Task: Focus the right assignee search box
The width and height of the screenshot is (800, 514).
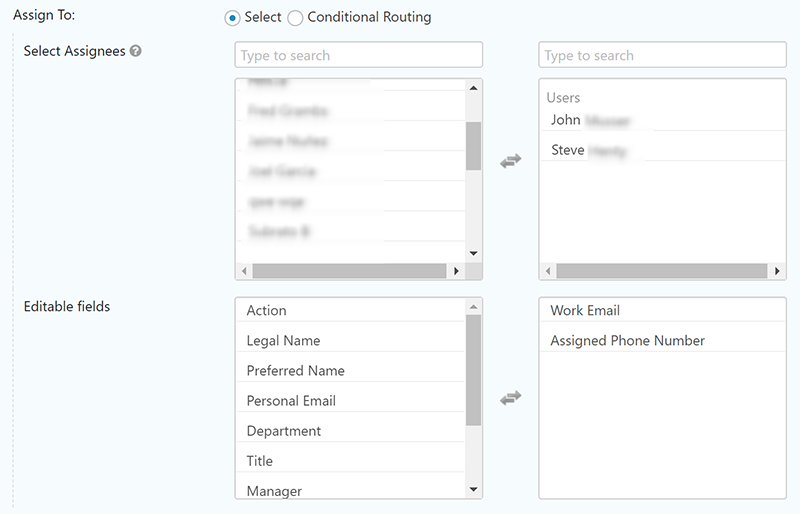Action: [x=662, y=55]
